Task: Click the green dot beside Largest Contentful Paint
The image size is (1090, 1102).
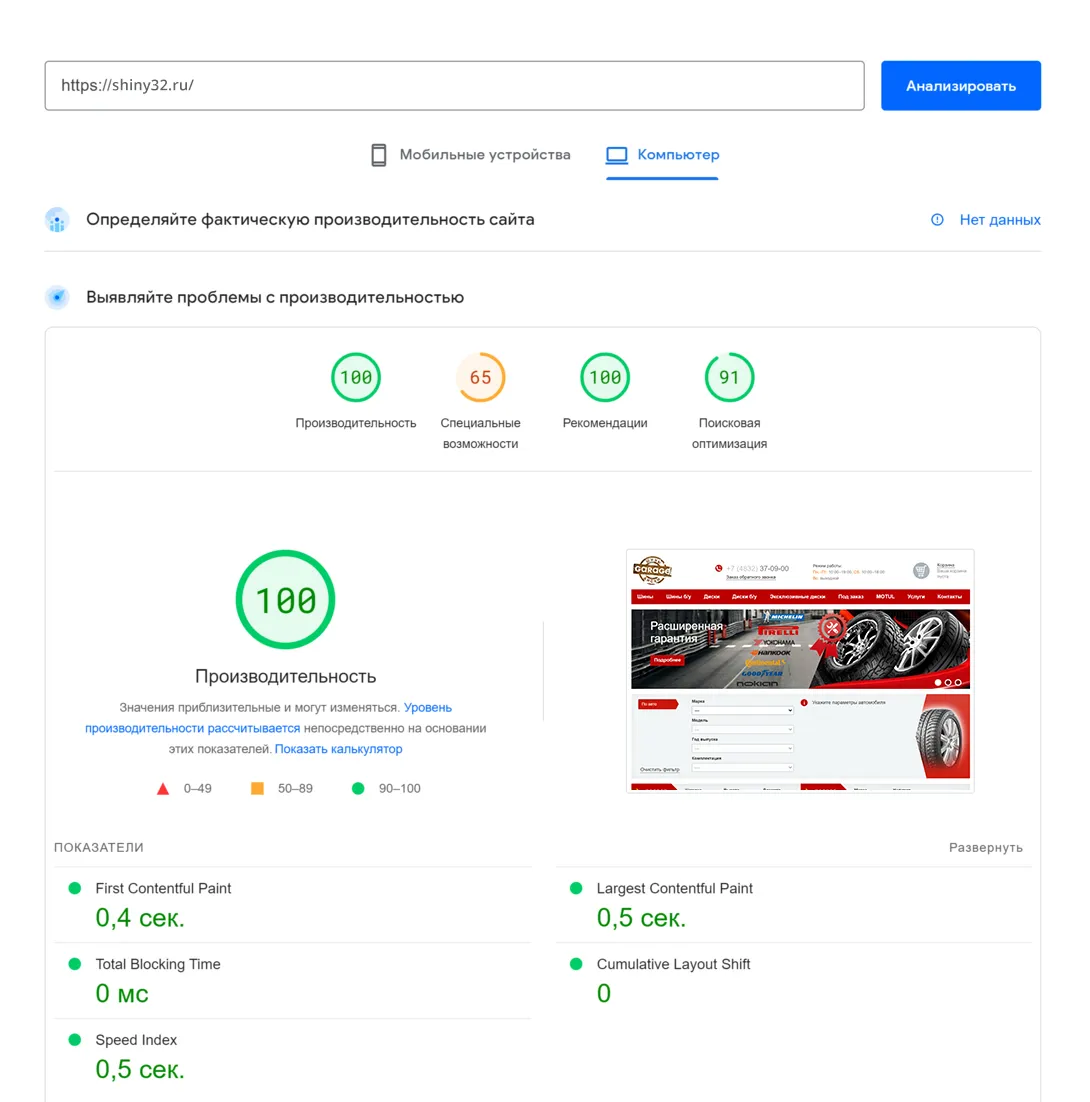Action: tap(576, 888)
